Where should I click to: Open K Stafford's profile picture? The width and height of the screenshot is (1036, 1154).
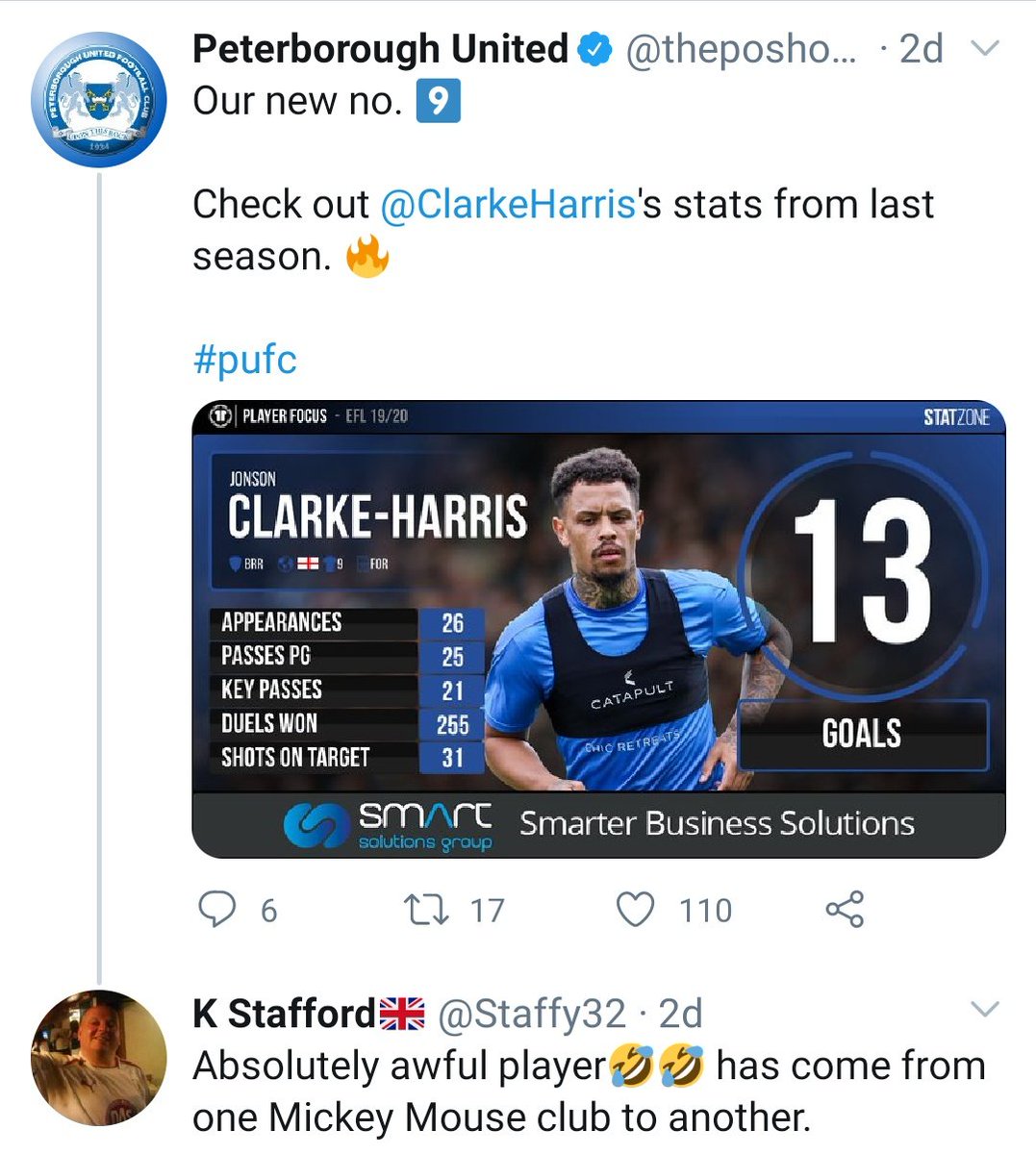[99, 1058]
